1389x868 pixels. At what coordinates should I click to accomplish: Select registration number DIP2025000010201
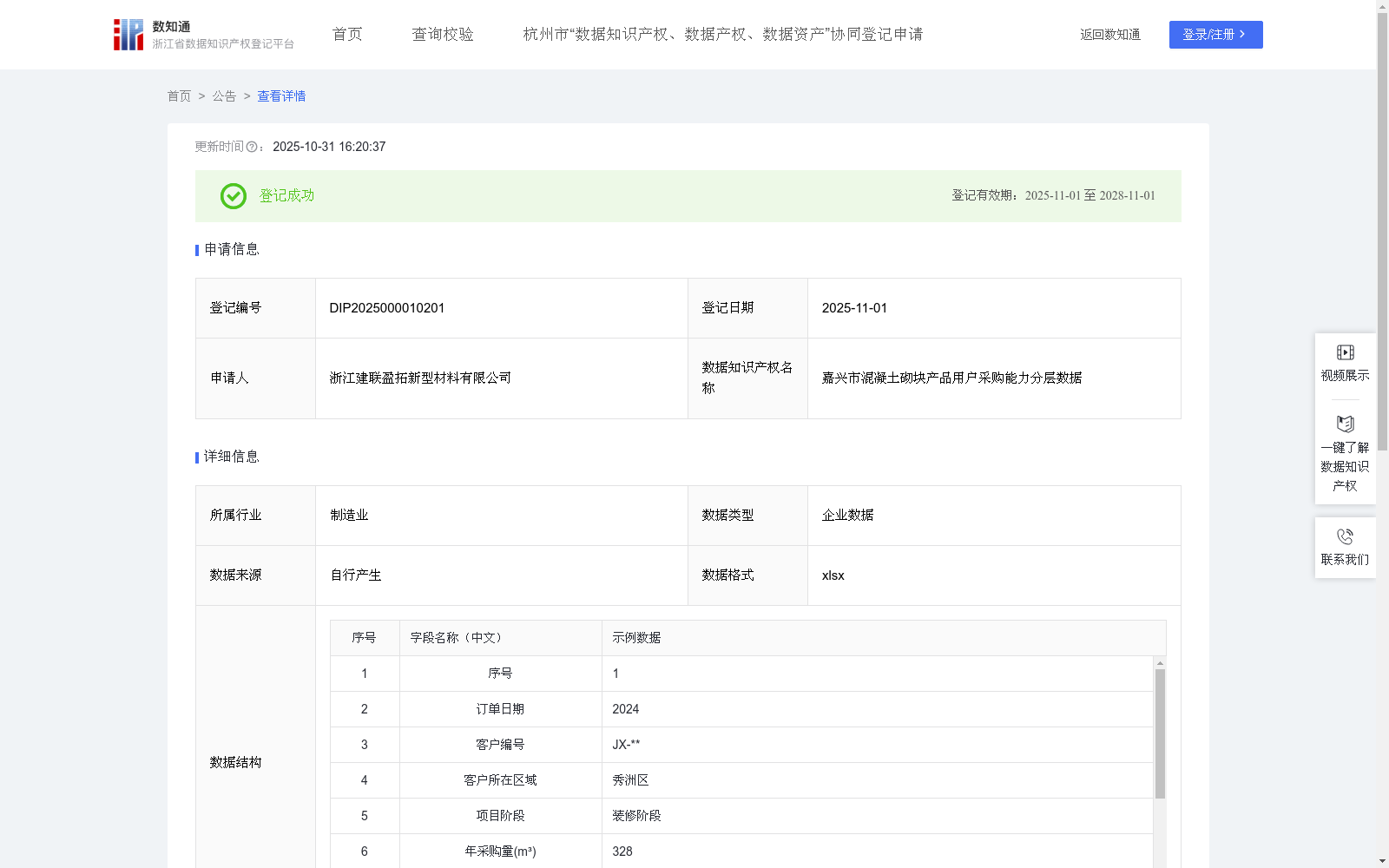coord(387,308)
